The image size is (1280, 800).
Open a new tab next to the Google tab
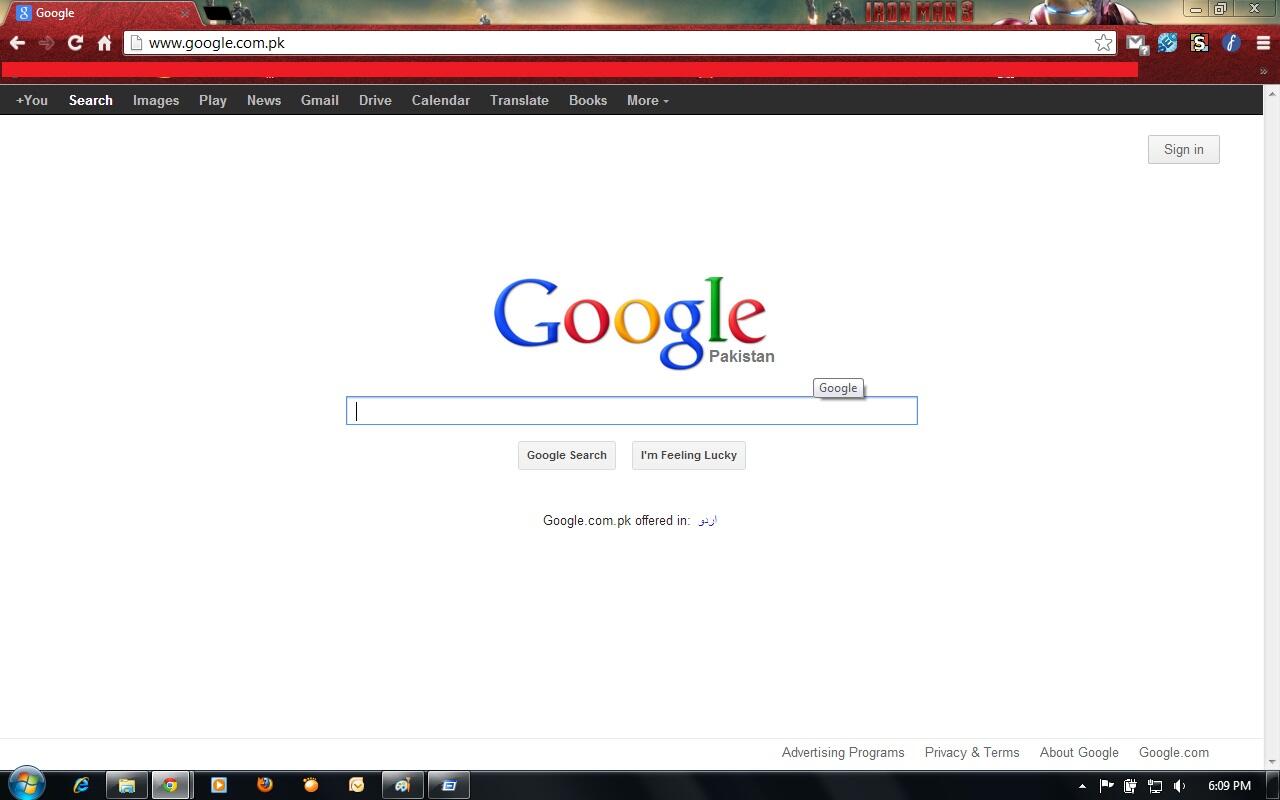pos(217,14)
